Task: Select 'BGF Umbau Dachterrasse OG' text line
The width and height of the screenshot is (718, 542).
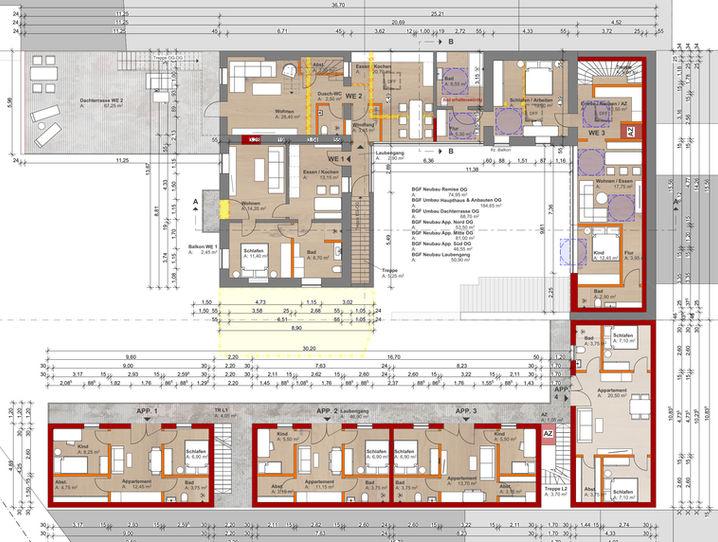Action: [445, 211]
